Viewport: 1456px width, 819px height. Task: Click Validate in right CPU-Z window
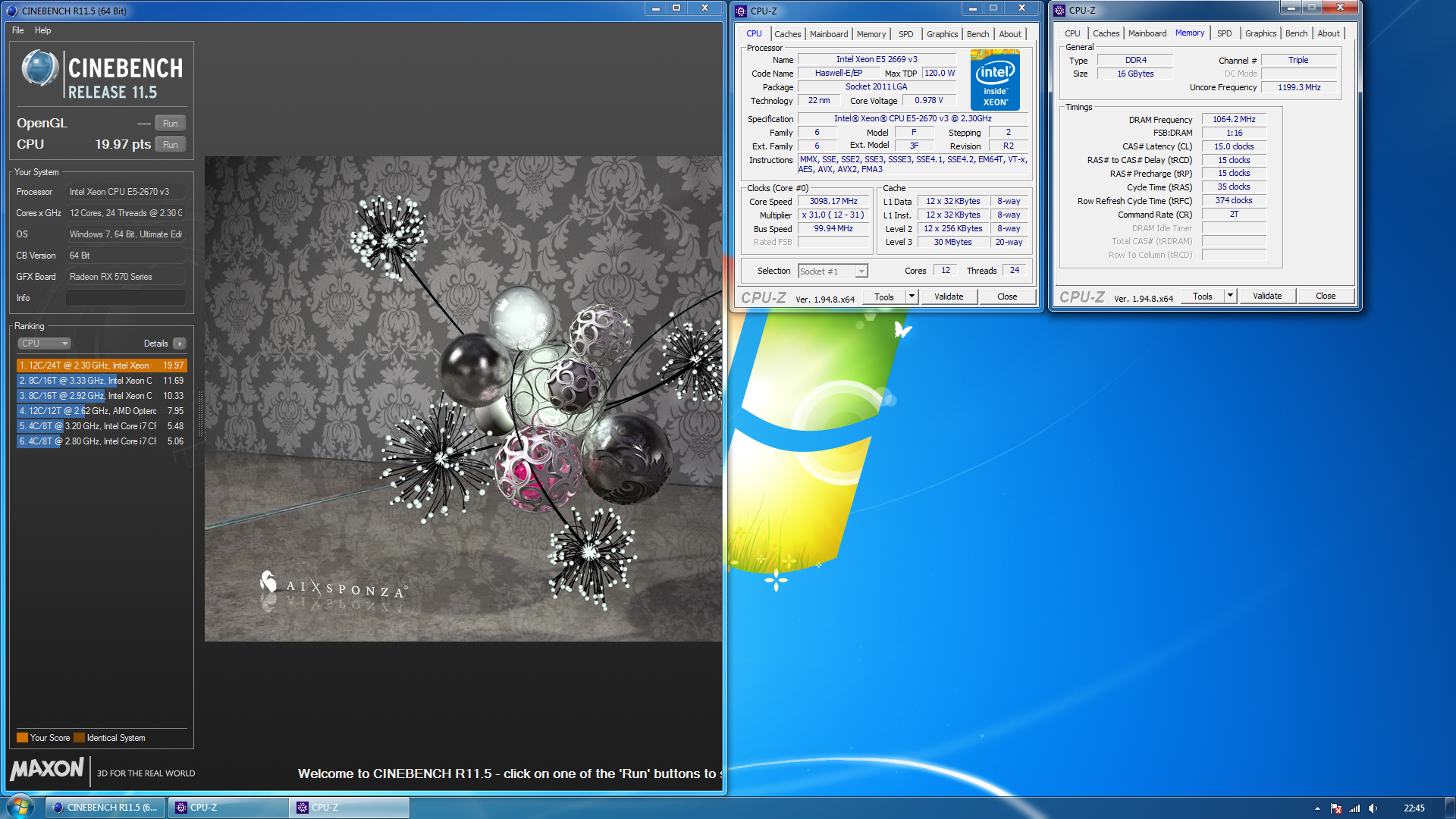click(1266, 296)
